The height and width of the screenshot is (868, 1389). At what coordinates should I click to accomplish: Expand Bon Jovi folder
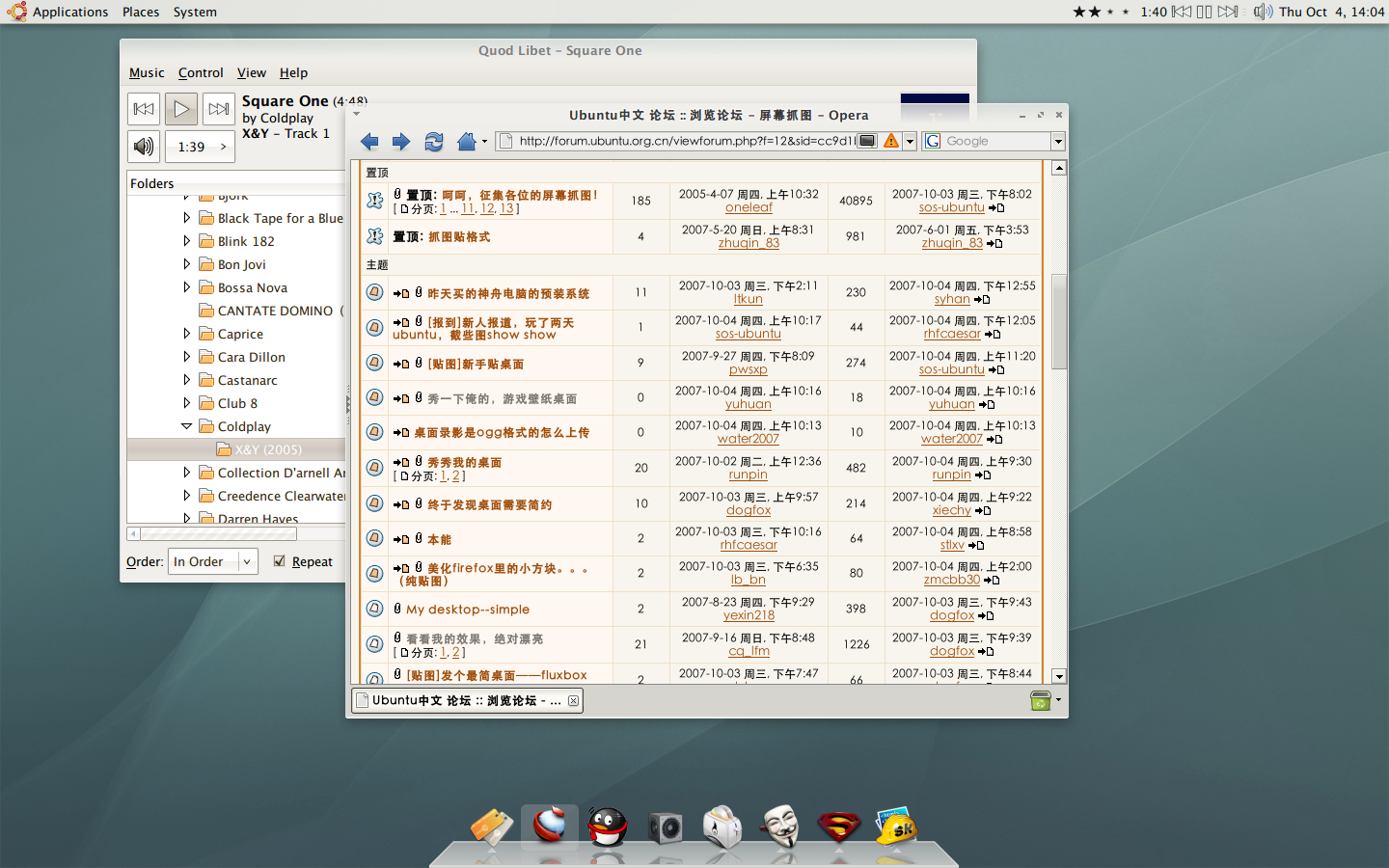(x=186, y=264)
